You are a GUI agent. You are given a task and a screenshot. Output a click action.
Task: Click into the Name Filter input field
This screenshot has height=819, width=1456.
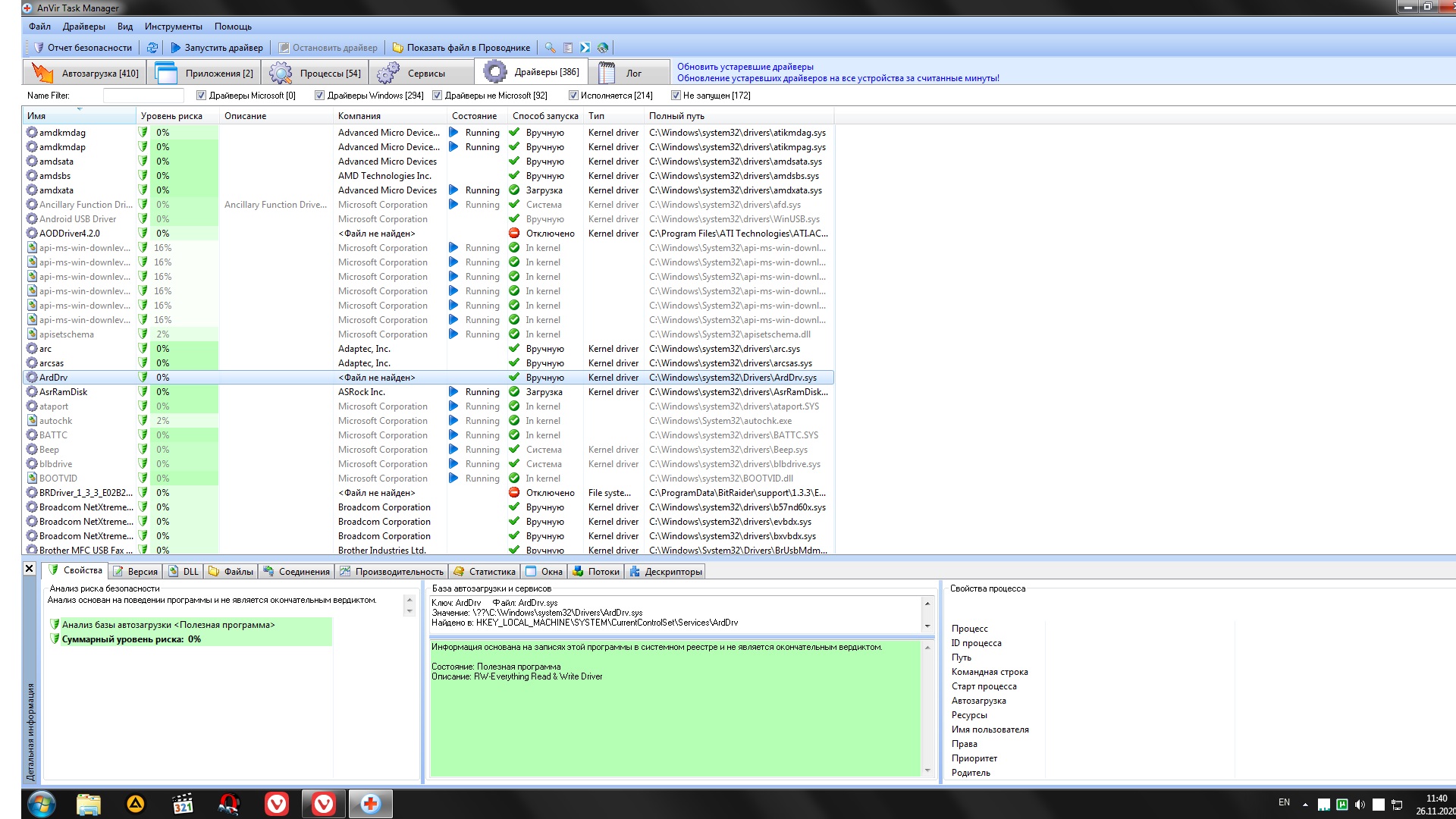click(x=143, y=96)
